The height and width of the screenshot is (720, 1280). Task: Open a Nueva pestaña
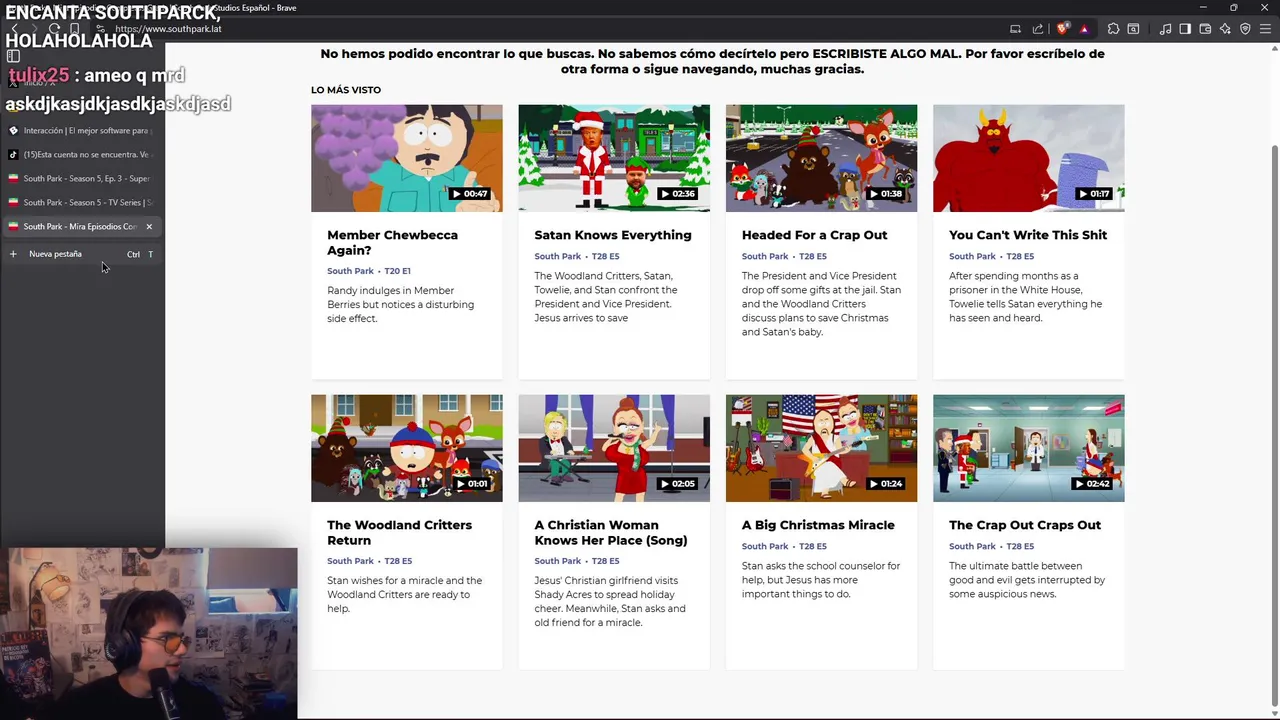pyautogui.click(x=80, y=254)
